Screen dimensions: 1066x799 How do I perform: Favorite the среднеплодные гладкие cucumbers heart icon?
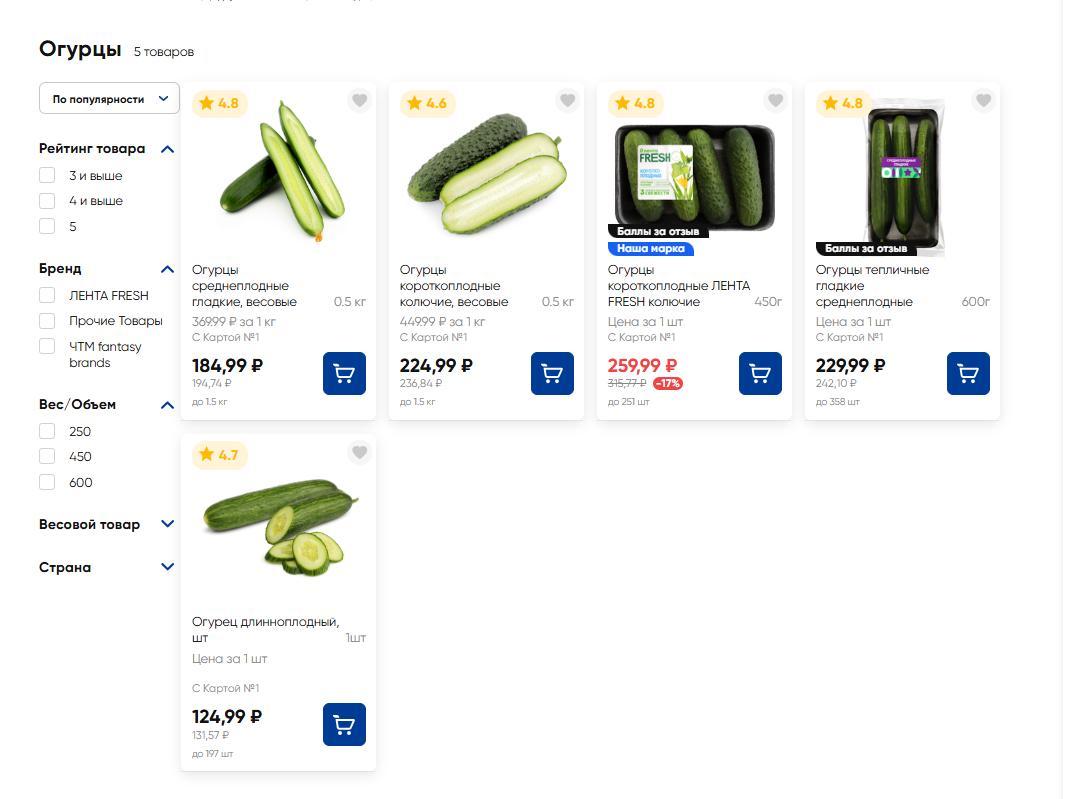coord(360,100)
